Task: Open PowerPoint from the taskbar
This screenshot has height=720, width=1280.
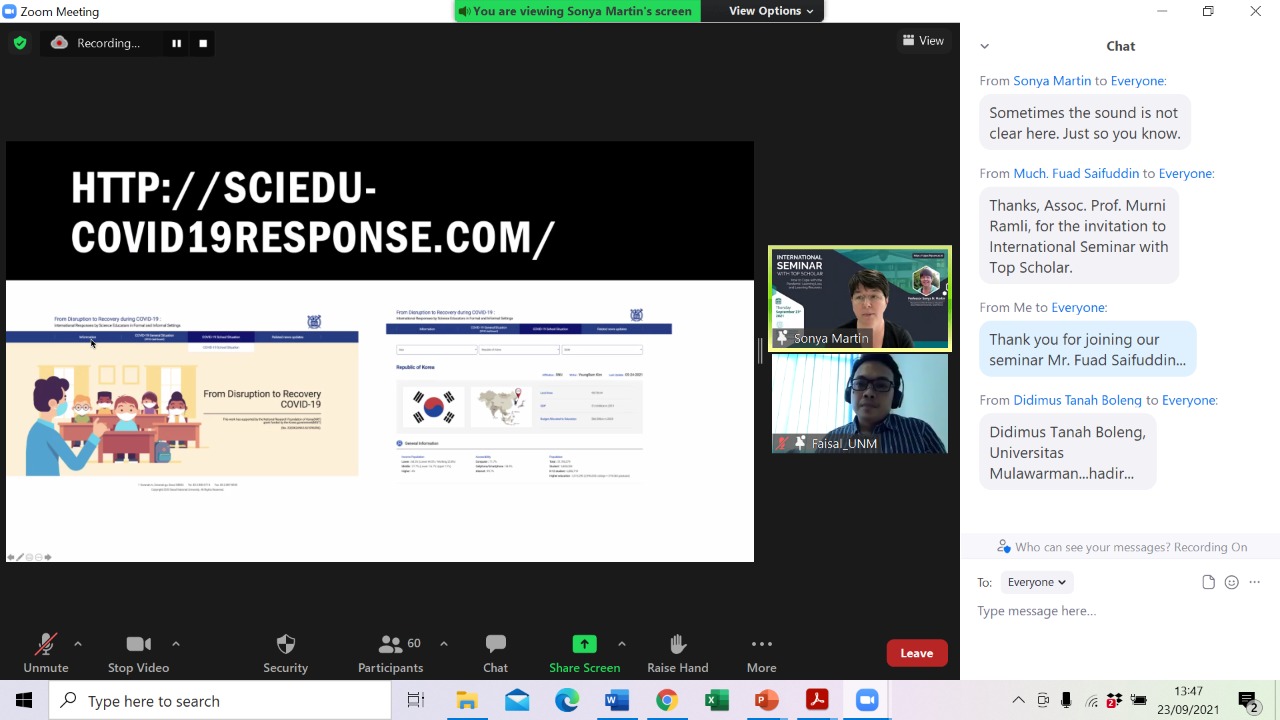Action: [x=767, y=701]
